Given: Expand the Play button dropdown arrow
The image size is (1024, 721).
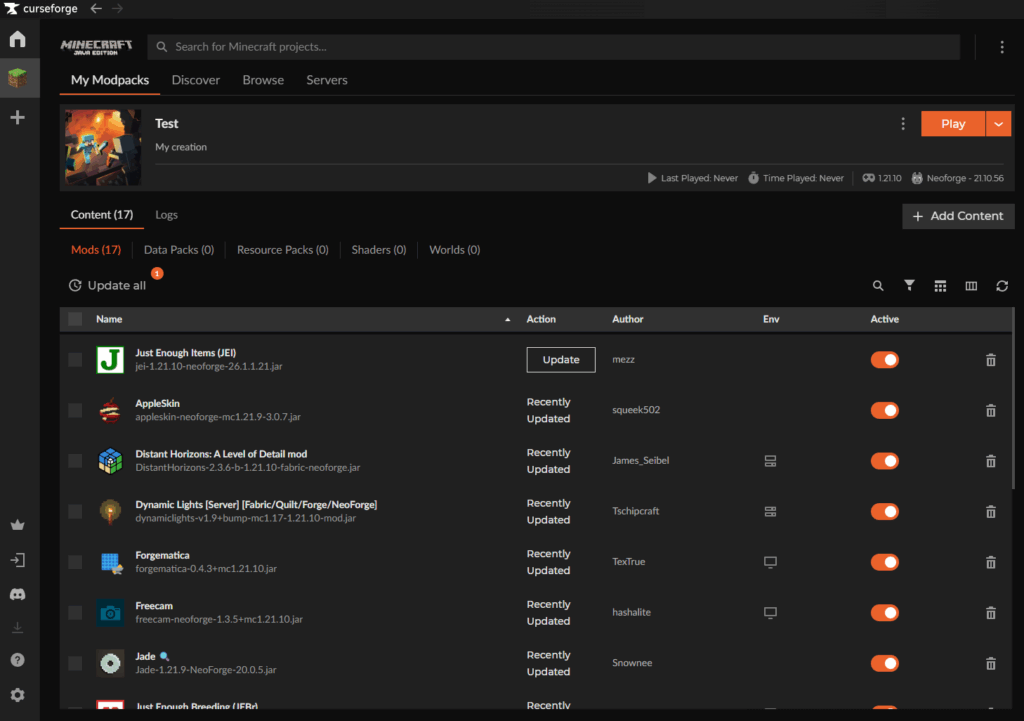Looking at the screenshot, I should pos(999,124).
